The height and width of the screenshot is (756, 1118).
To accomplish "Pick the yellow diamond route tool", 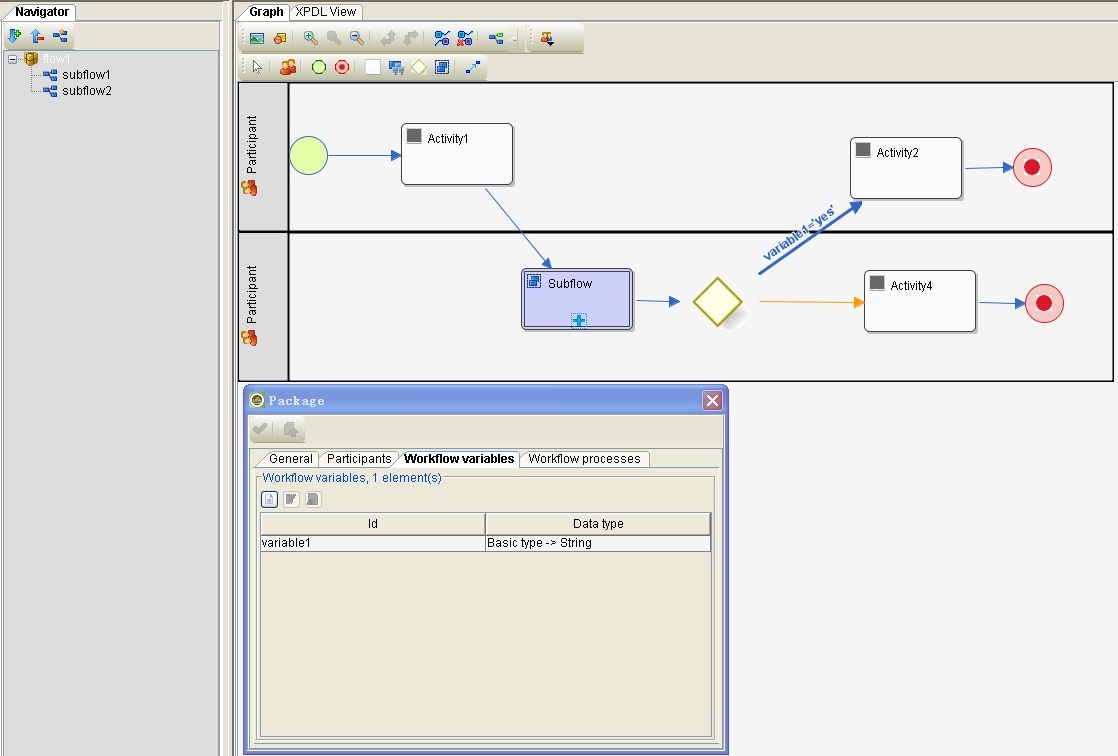I will coord(418,67).
